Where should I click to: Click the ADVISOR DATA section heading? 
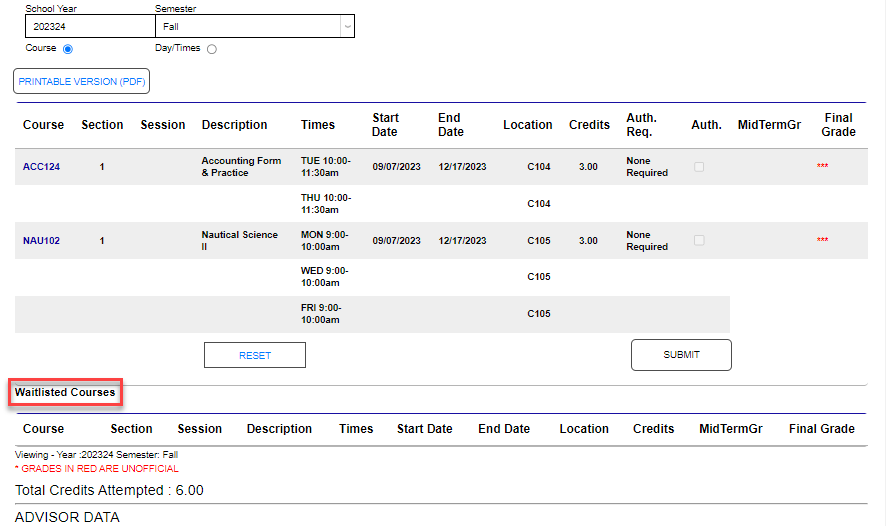(x=67, y=517)
